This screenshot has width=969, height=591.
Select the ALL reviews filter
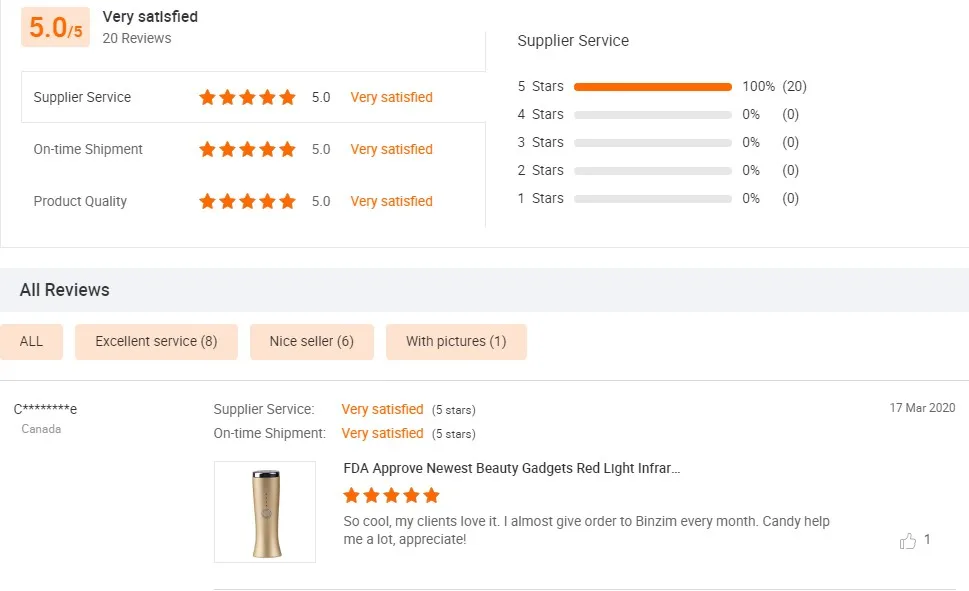pyautogui.click(x=32, y=341)
